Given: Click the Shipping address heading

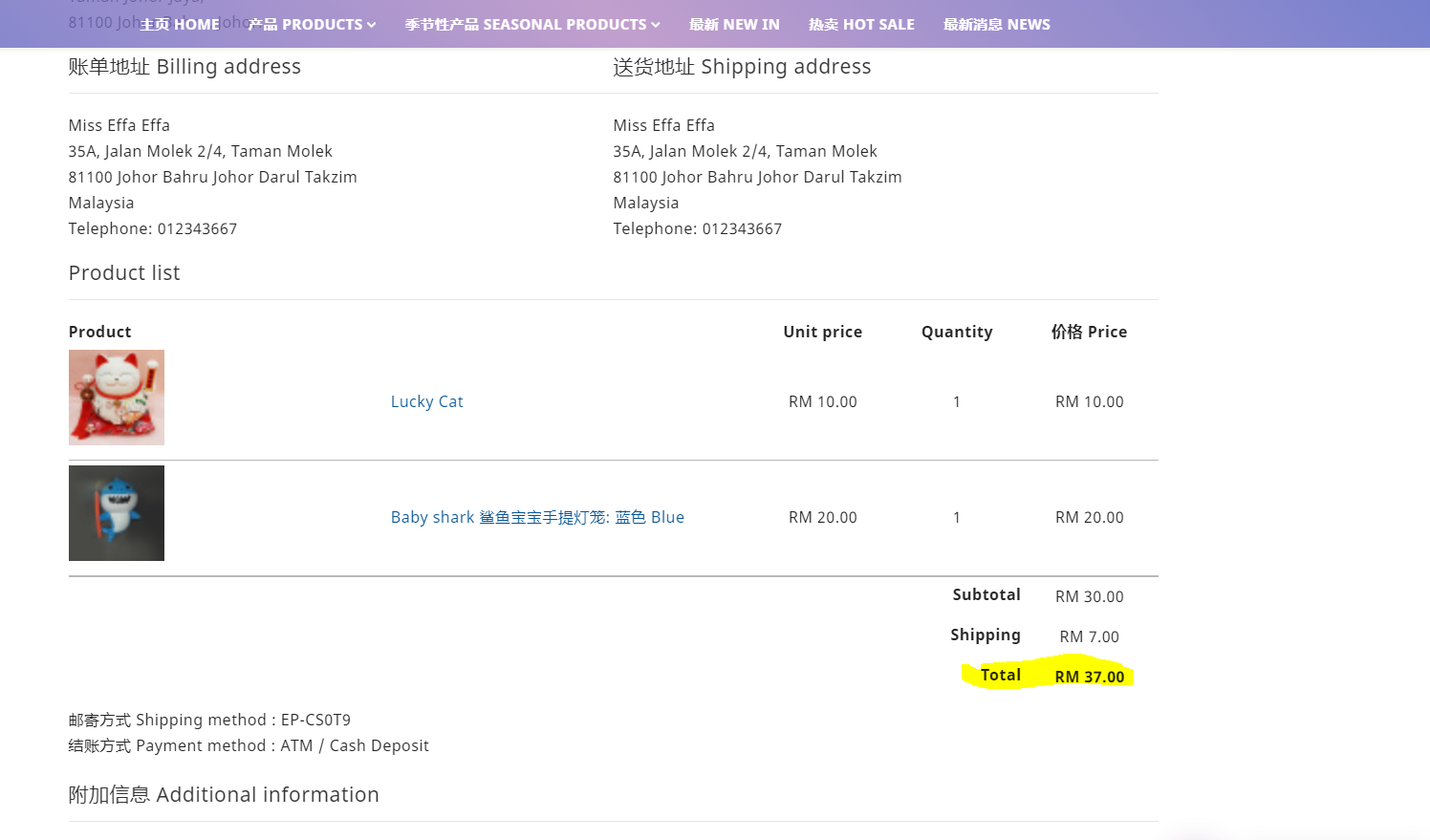Looking at the screenshot, I should click(742, 67).
